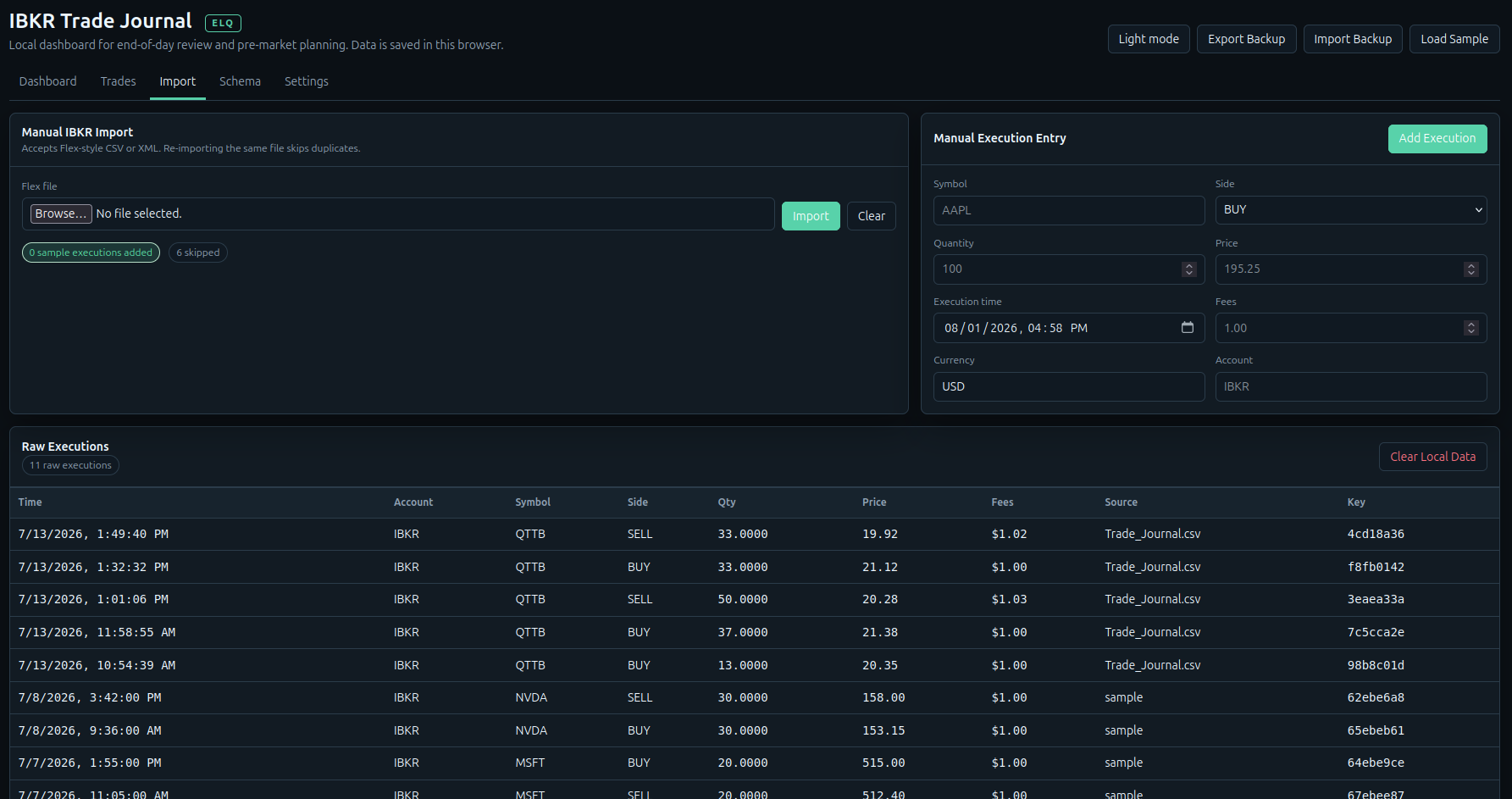The width and height of the screenshot is (1512, 799).
Task: Click the green Import button
Action: click(x=811, y=216)
